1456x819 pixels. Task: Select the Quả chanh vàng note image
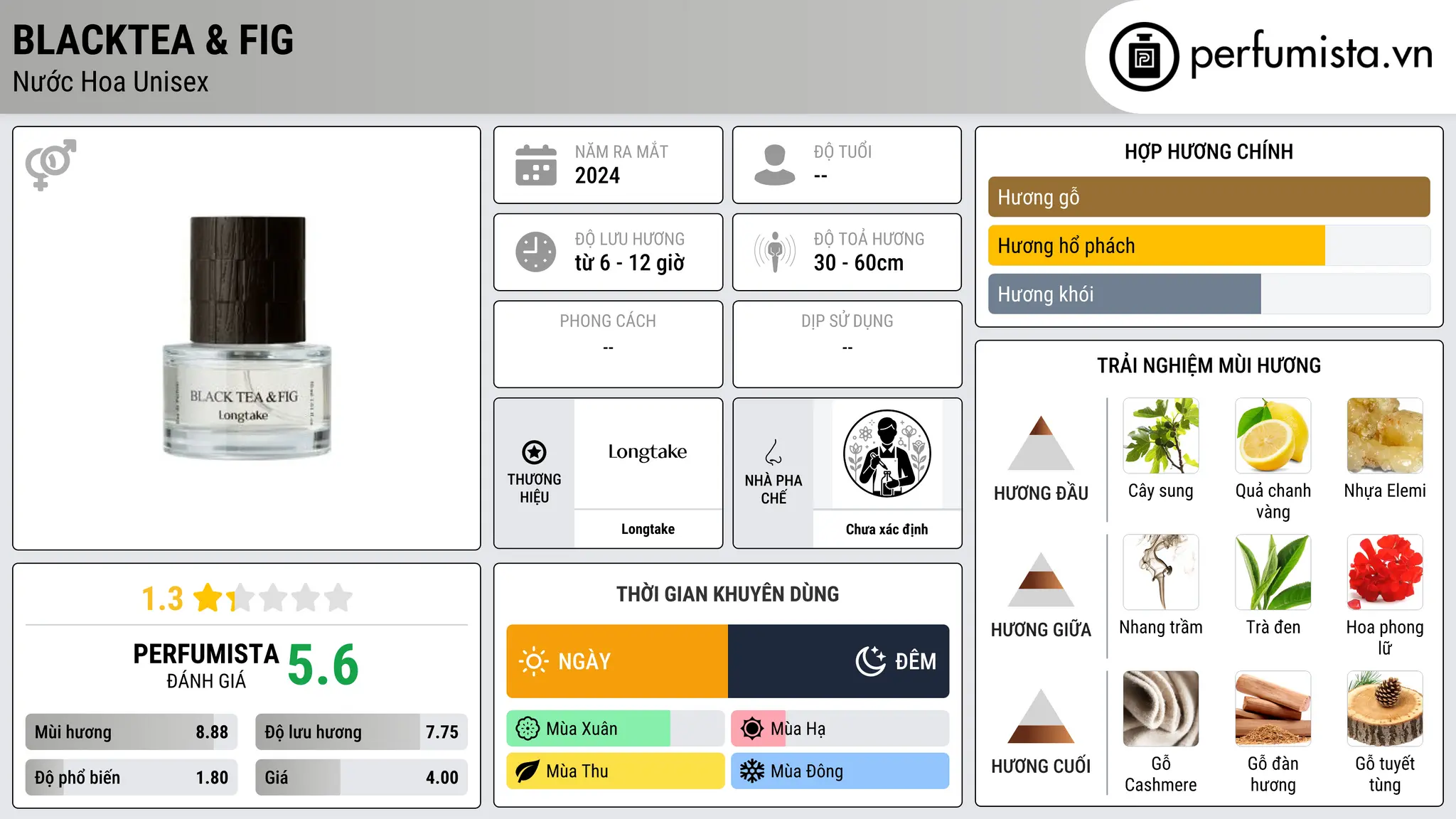click(x=1273, y=436)
